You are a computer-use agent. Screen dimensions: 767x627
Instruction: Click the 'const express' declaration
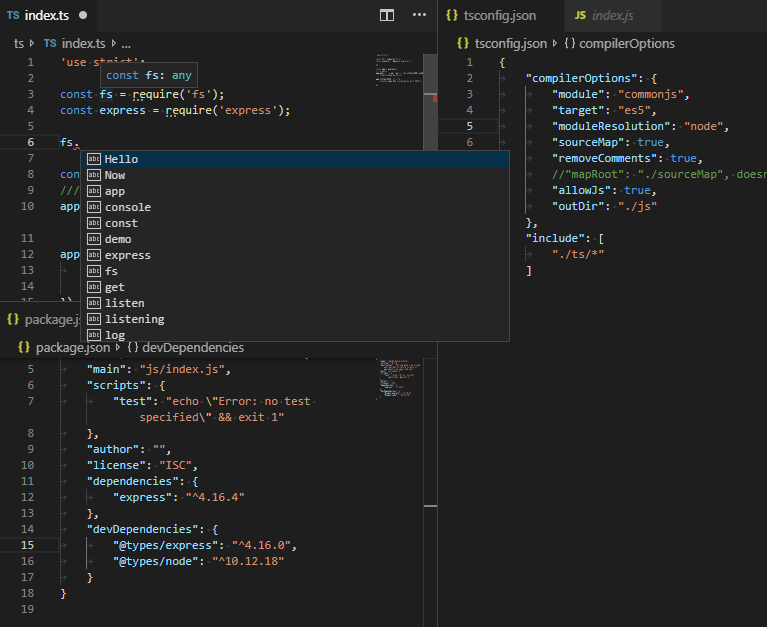click(103, 111)
